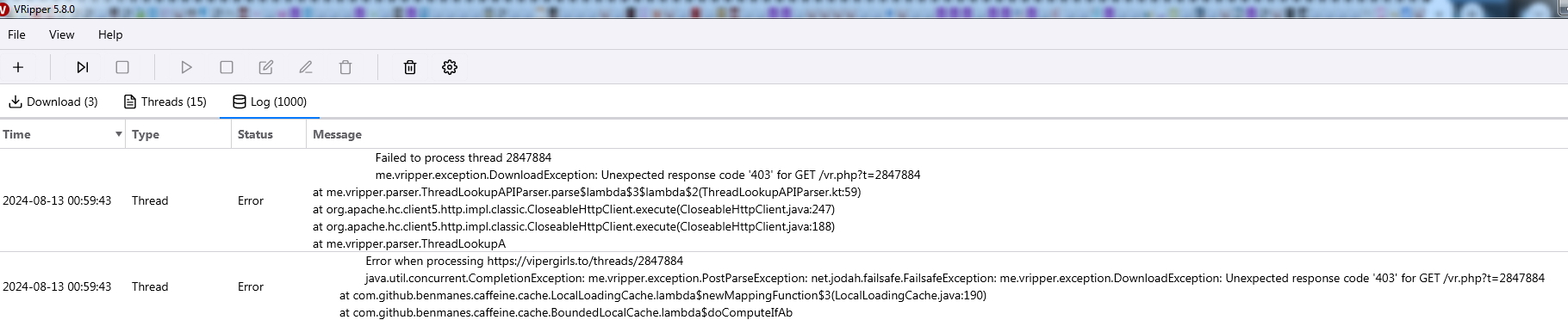Click the Time column sort arrow

[x=118, y=134]
